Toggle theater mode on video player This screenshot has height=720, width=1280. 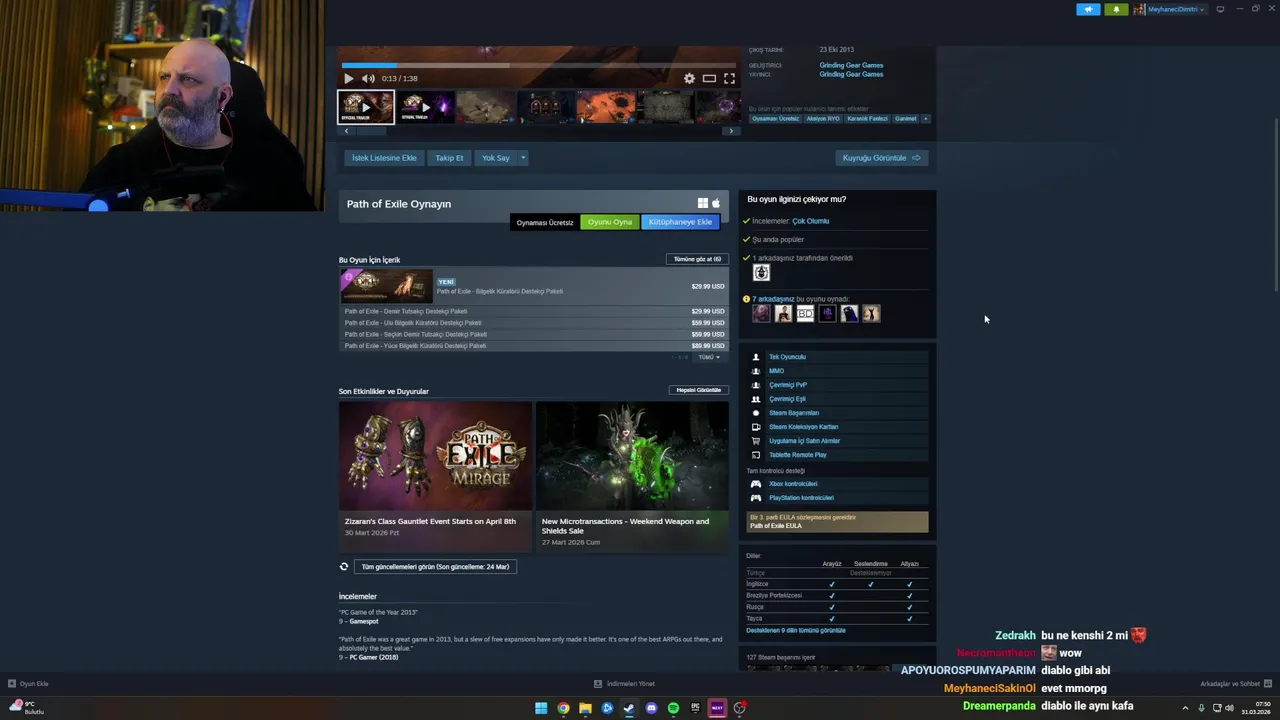709,78
